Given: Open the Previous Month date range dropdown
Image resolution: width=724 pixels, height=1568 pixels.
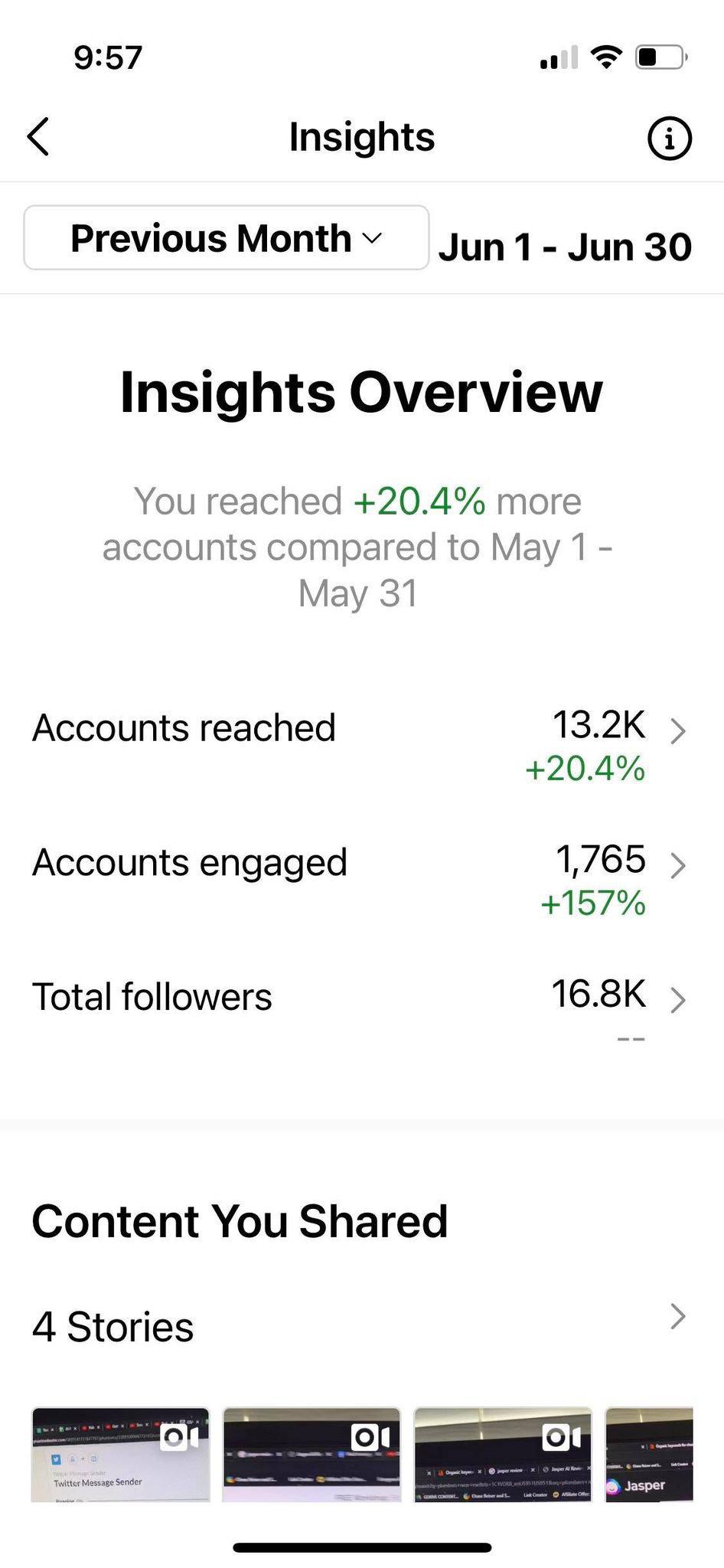Looking at the screenshot, I should (227, 237).
